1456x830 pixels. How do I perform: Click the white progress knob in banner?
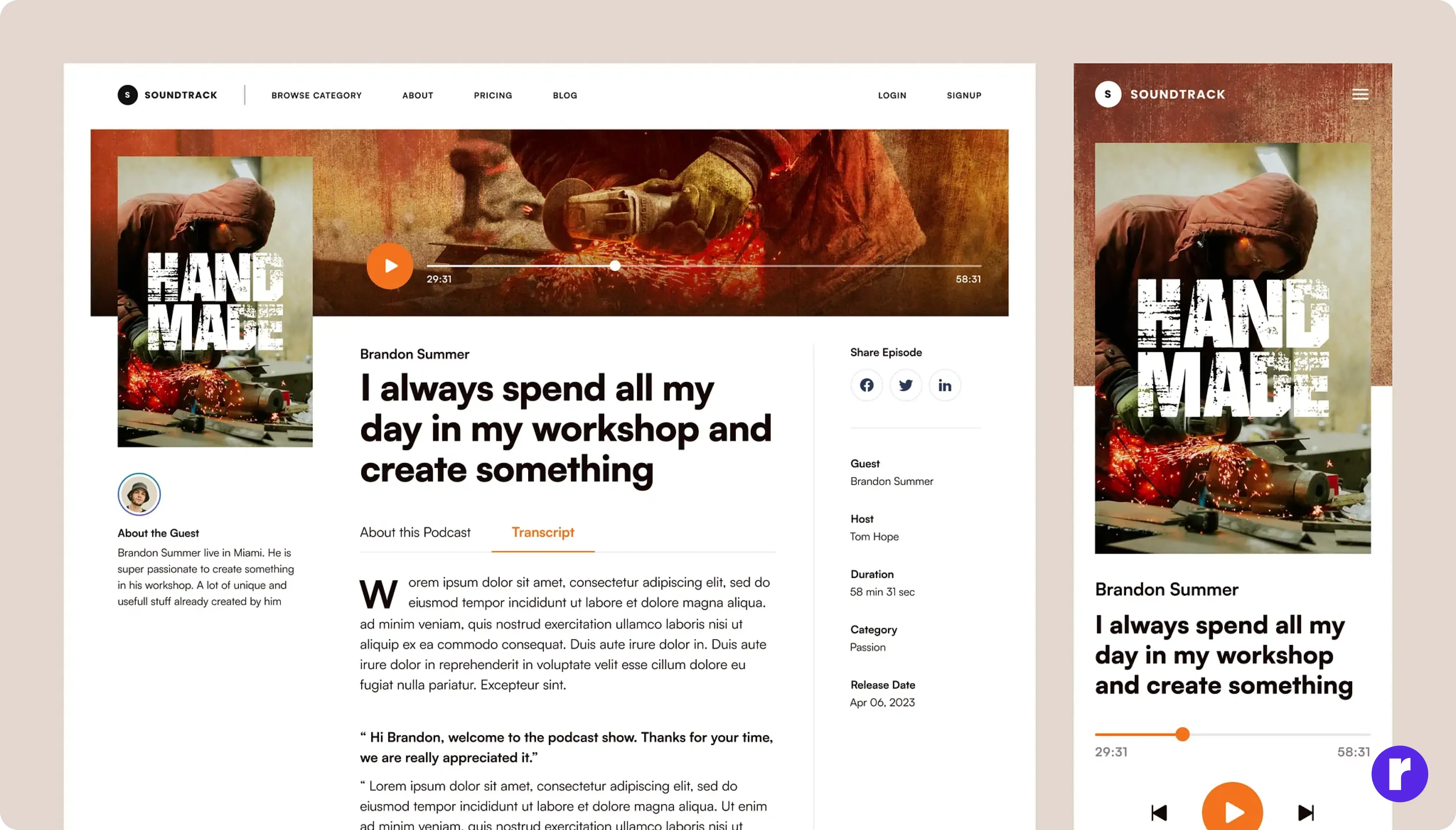coord(614,266)
